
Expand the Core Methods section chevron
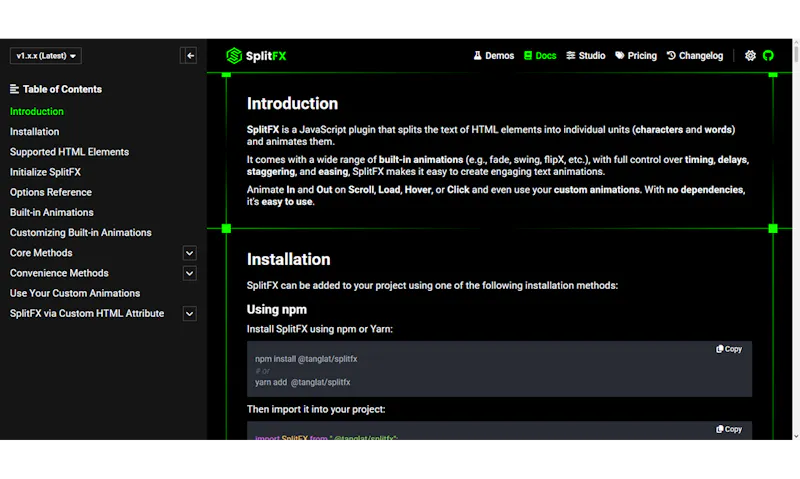[189, 253]
